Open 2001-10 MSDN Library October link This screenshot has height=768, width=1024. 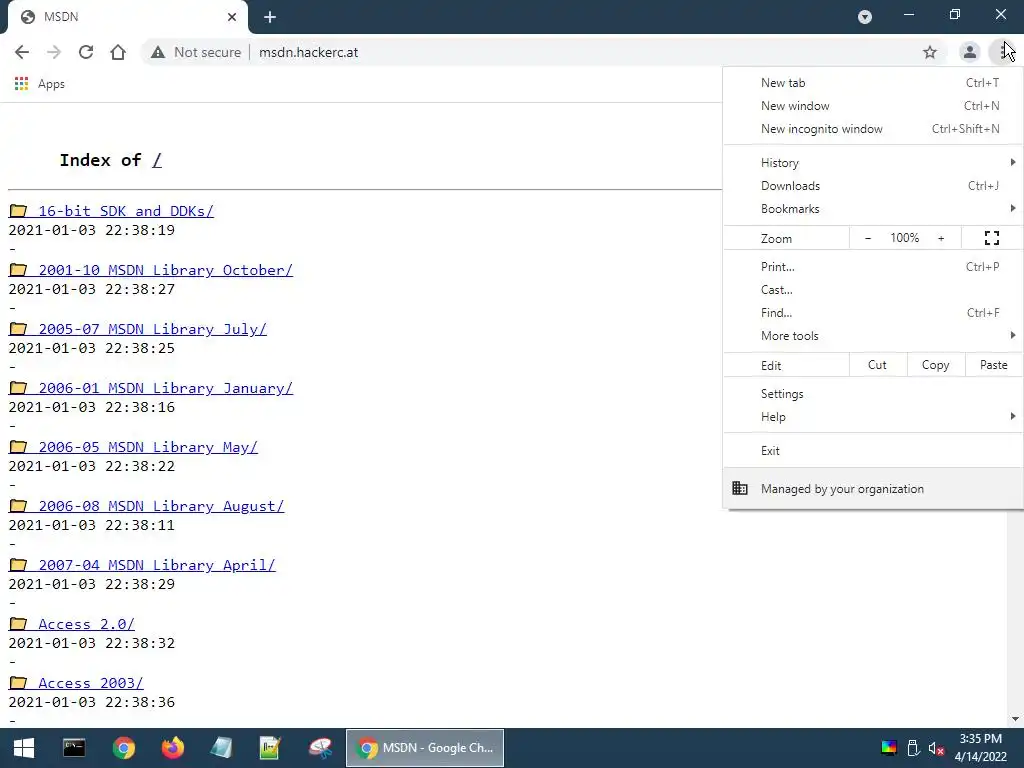point(165,270)
